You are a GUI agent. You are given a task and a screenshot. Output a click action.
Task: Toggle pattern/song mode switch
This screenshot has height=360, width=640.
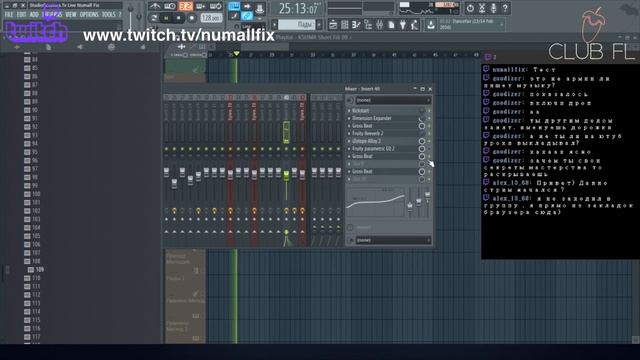[x=154, y=18]
